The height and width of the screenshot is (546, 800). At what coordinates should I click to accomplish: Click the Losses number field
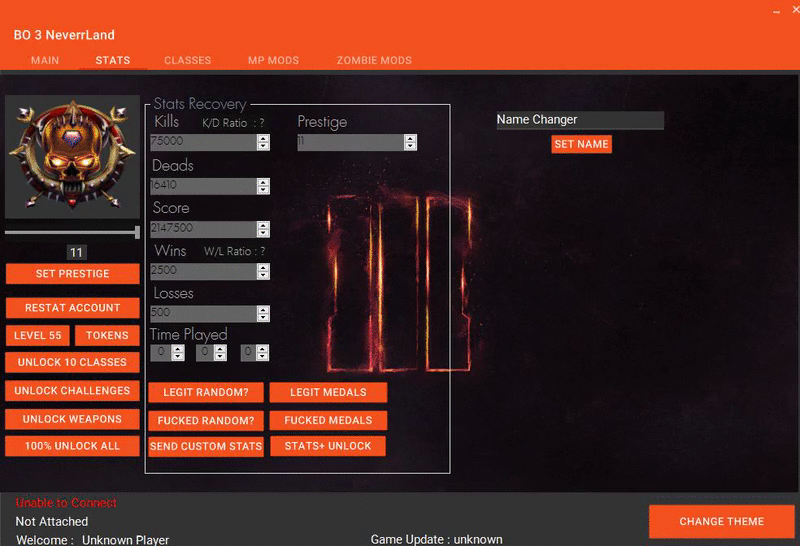tap(204, 313)
